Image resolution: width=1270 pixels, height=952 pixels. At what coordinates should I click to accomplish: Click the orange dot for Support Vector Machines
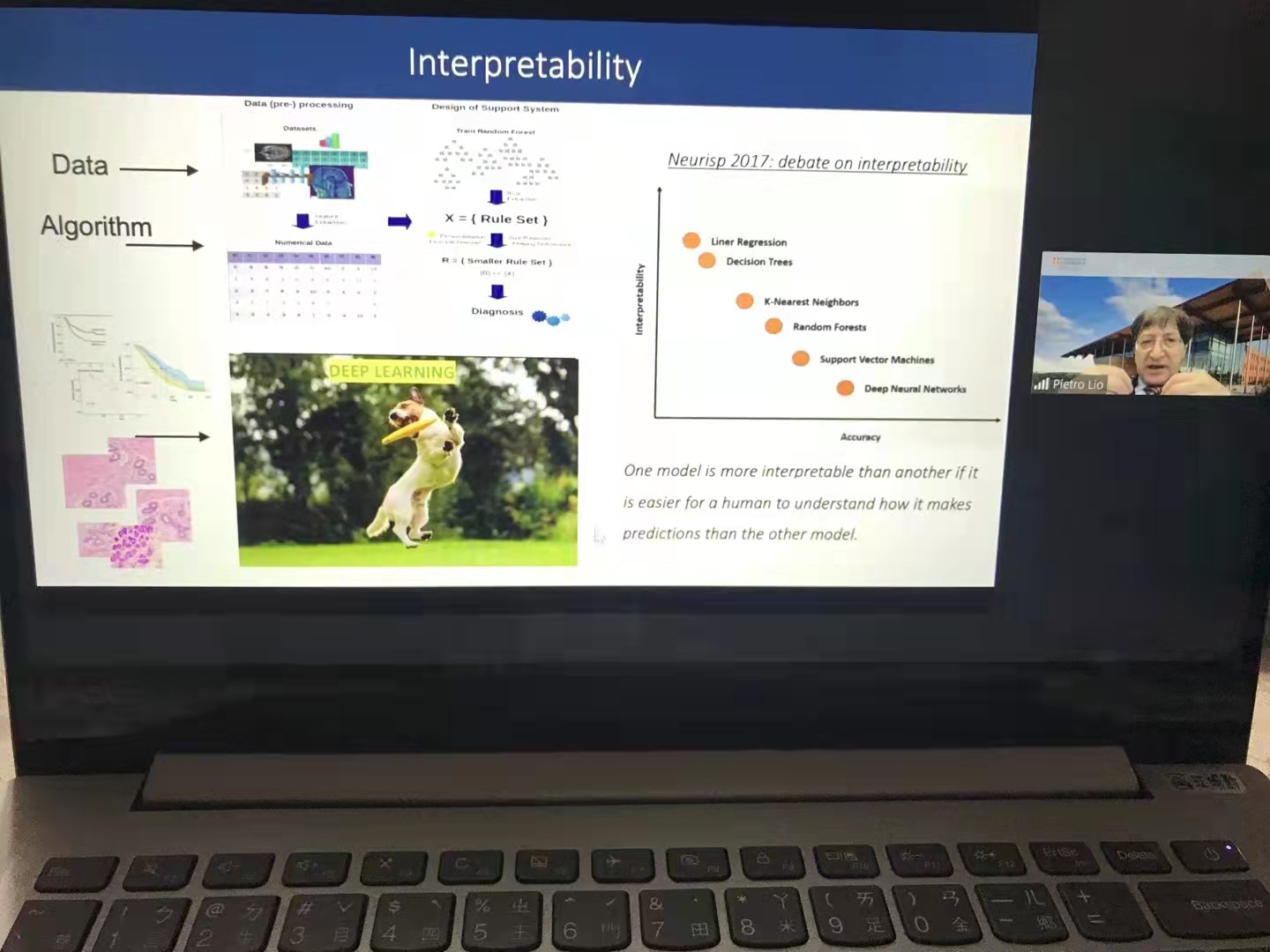tap(801, 358)
